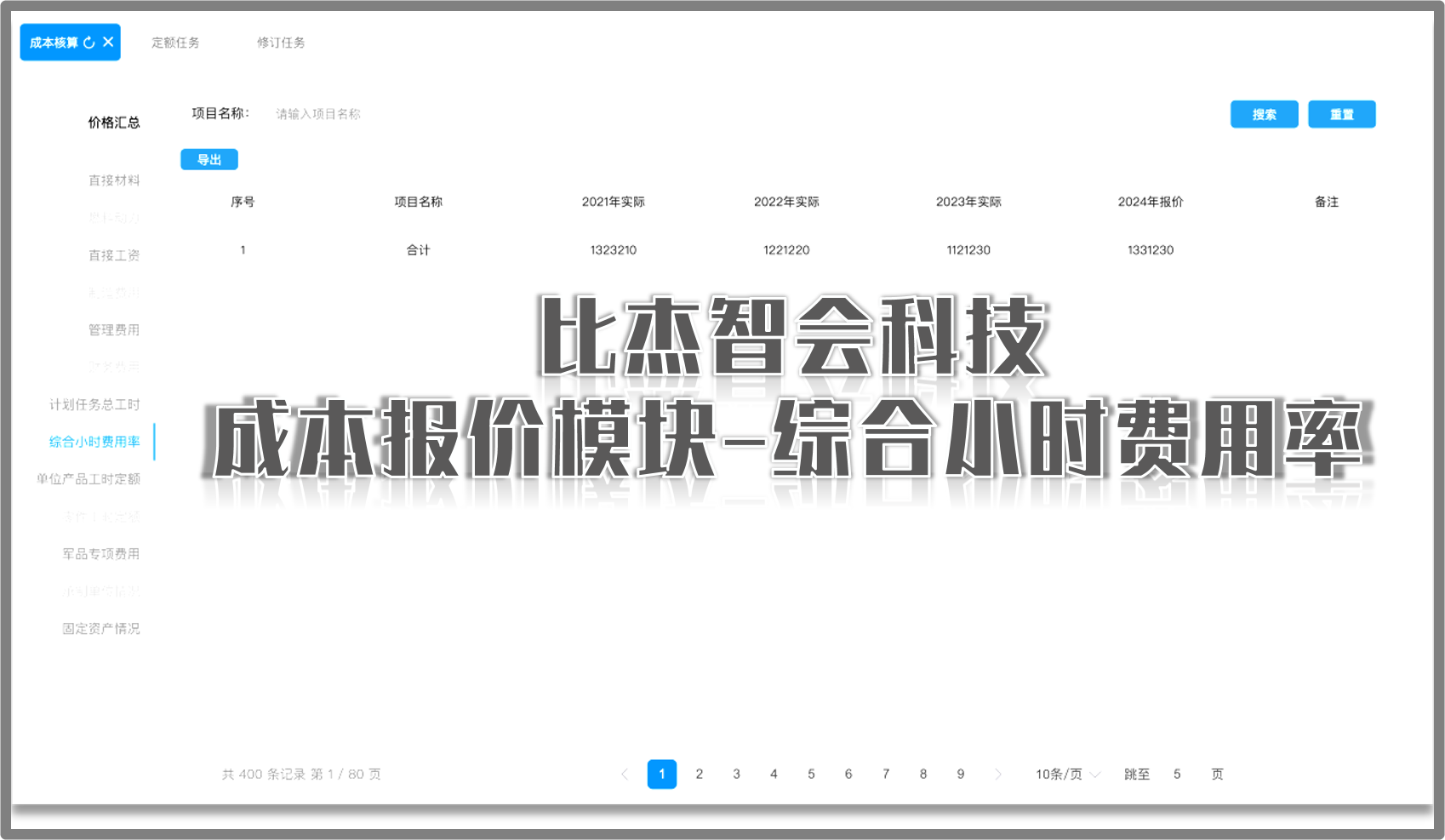Image resolution: width=1445 pixels, height=840 pixels.
Task: Go to previous page arrow
Action: (x=625, y=774)
